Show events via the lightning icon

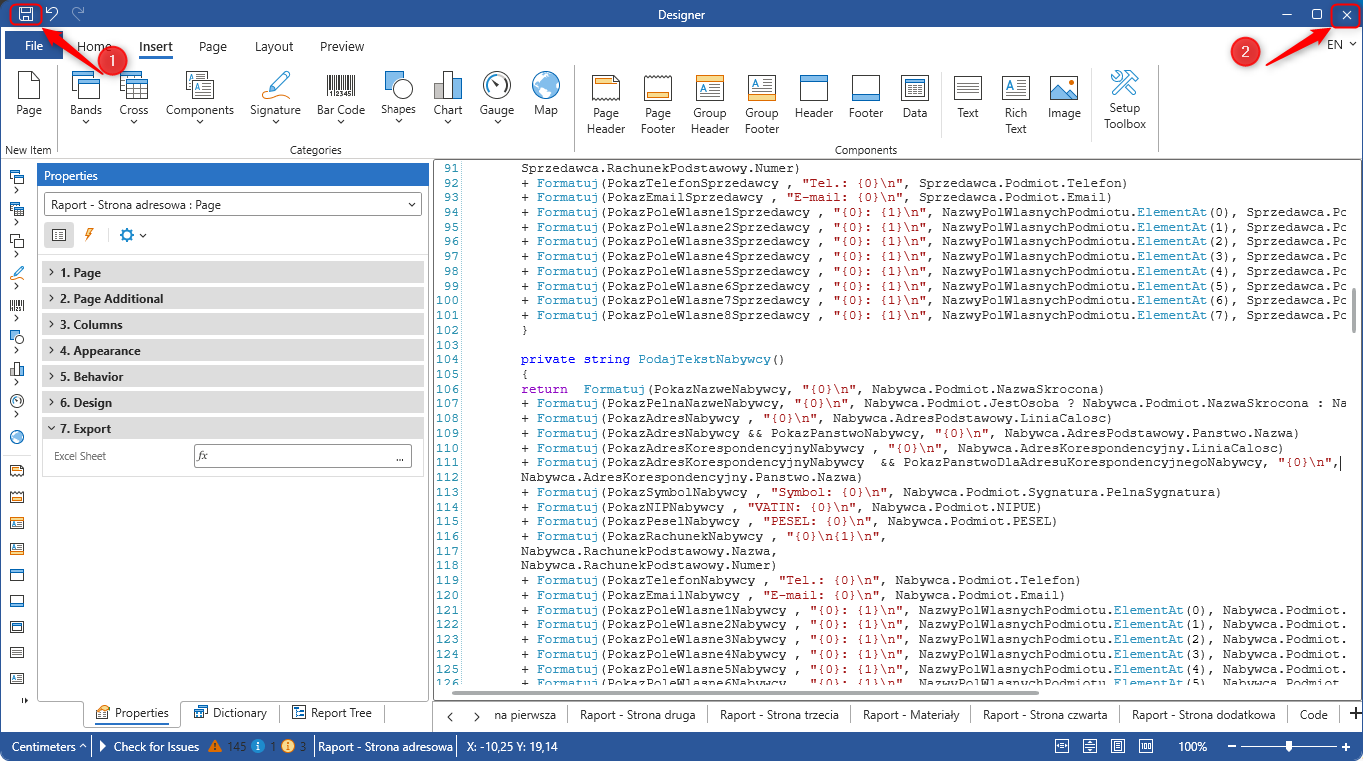tap(88, 235)
